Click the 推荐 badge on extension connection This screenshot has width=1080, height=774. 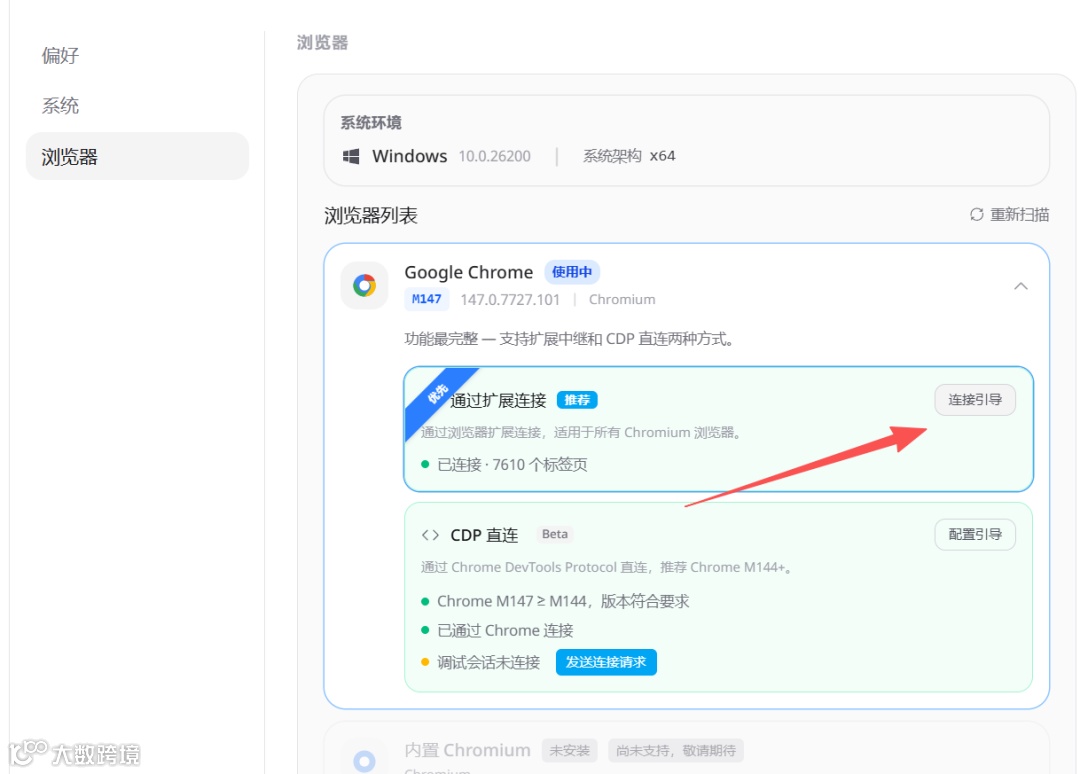pyautogui.click(x=577, y=400)
